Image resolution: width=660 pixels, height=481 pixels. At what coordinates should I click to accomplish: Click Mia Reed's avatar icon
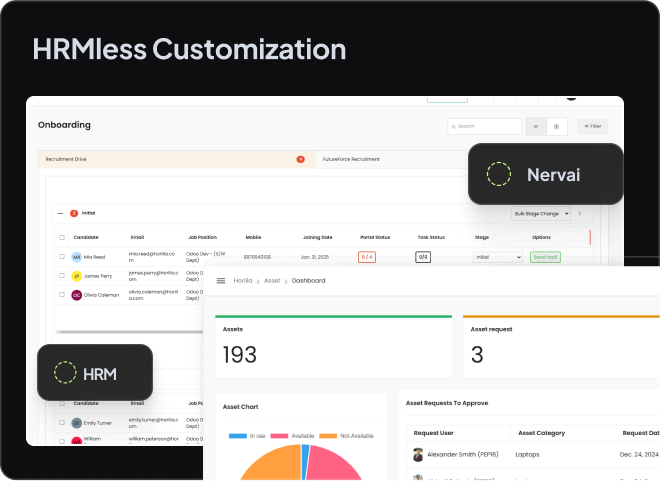coord(76,257)
